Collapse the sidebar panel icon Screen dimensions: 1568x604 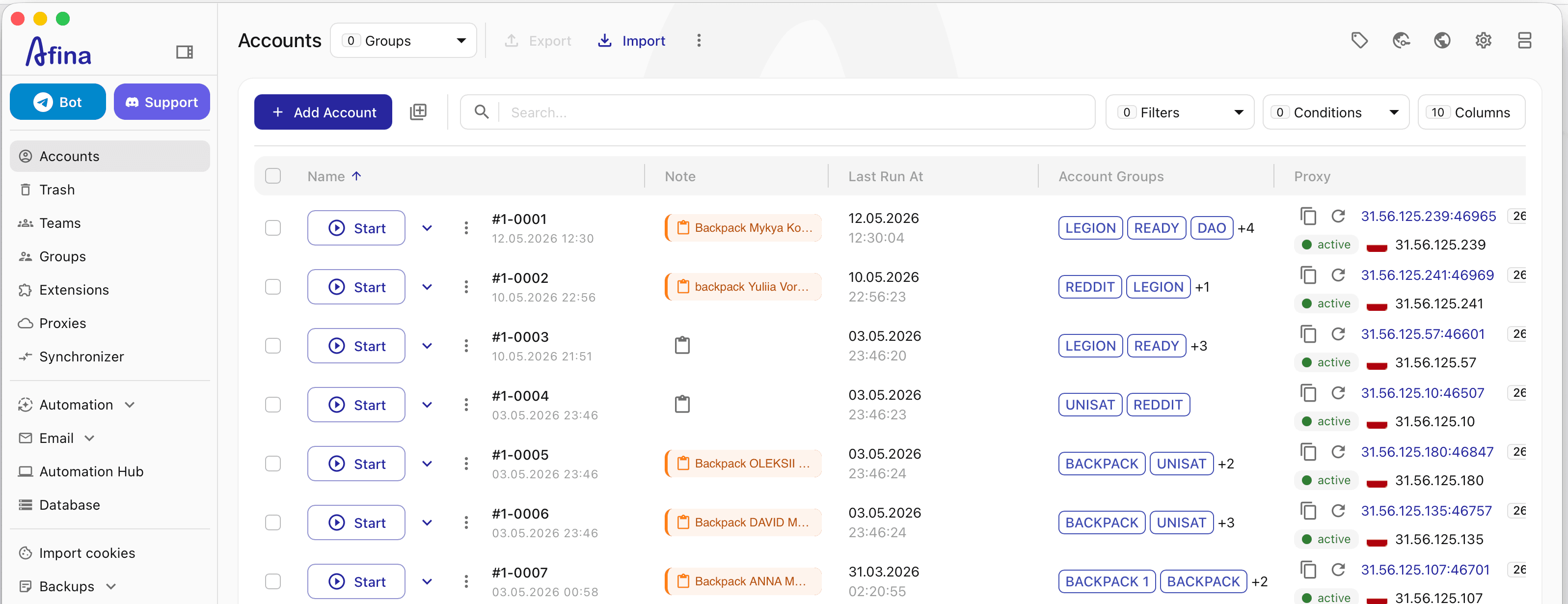point(185,53)
